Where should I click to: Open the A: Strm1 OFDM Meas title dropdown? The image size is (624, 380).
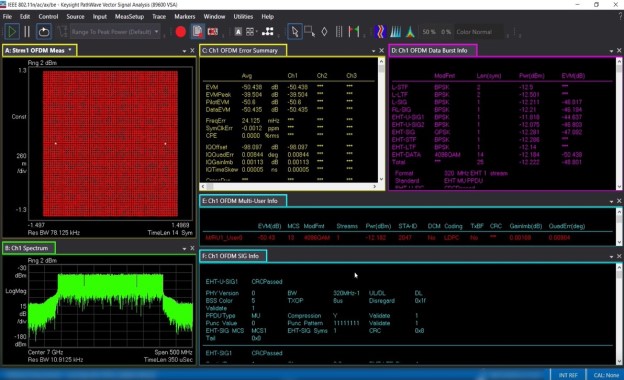click(70, 50)
